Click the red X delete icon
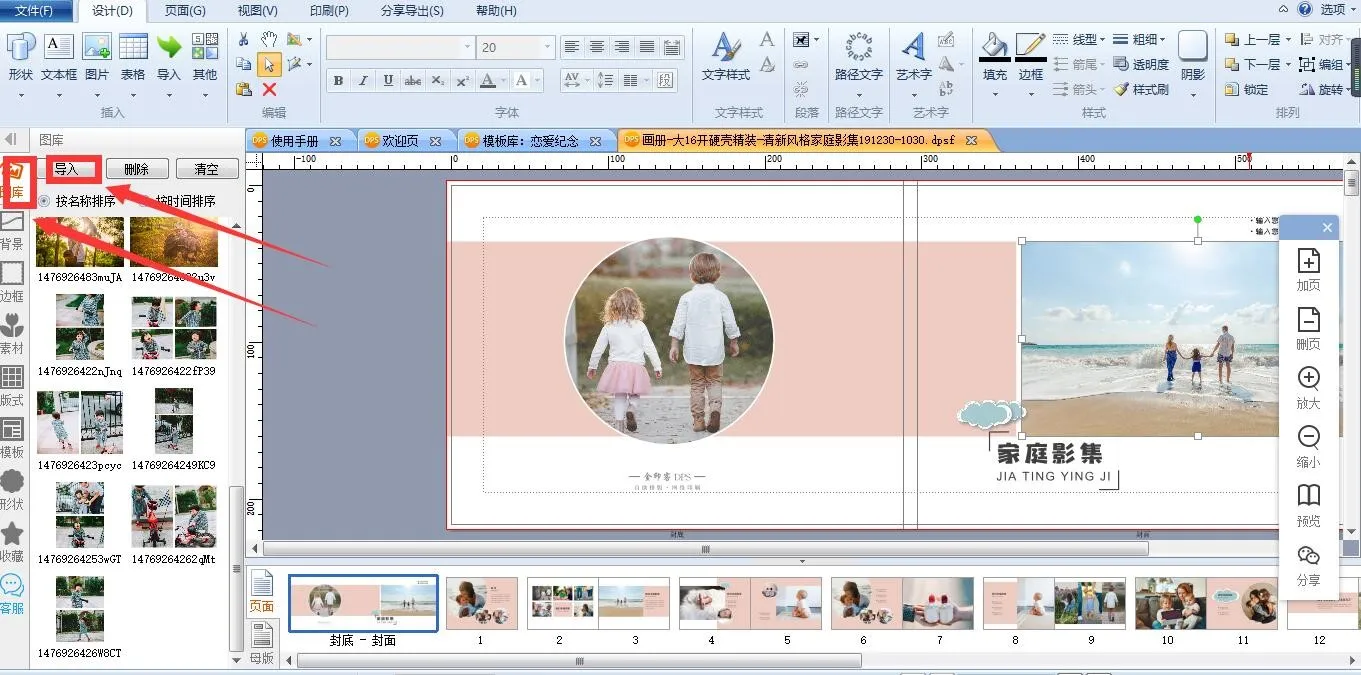The height and width of the screenshot is (675, 1361). point(269,89)
